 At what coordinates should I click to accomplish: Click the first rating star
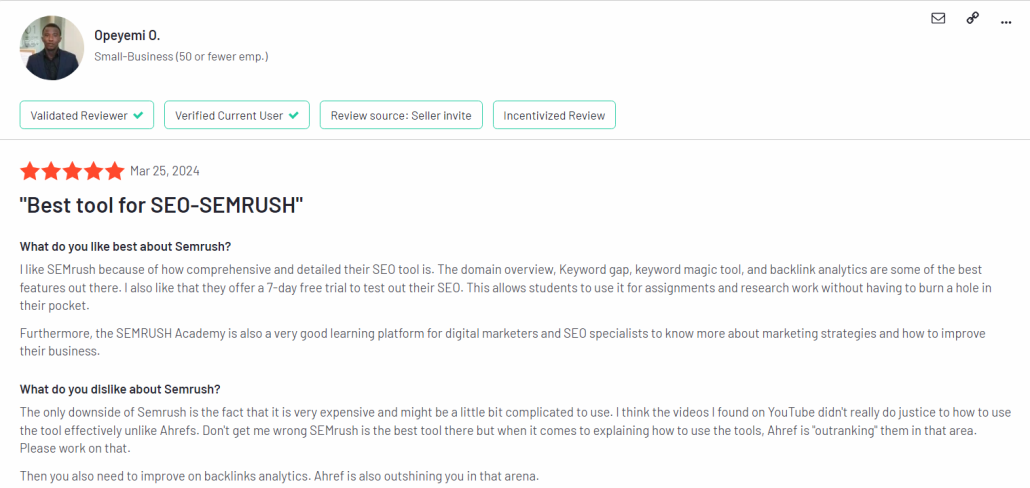(30, 171)
